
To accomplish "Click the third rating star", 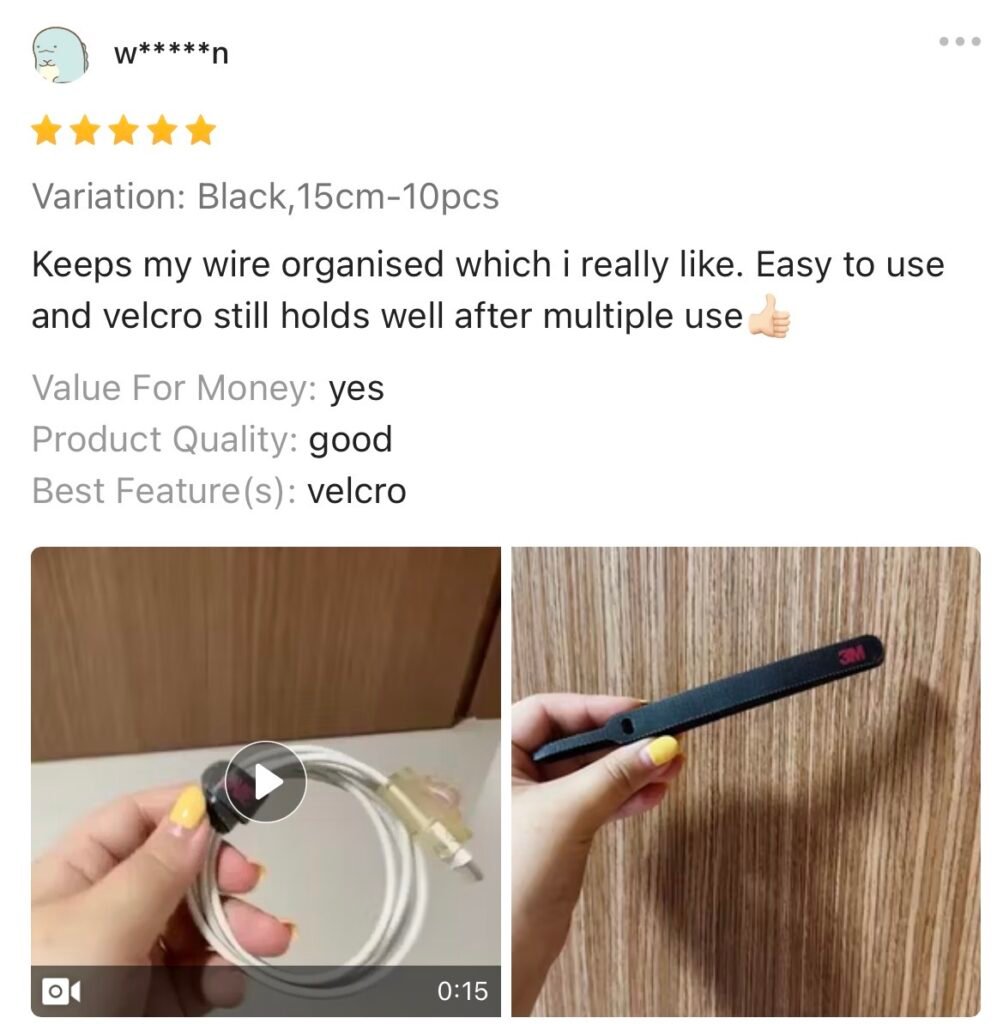I will click(123, 130).
